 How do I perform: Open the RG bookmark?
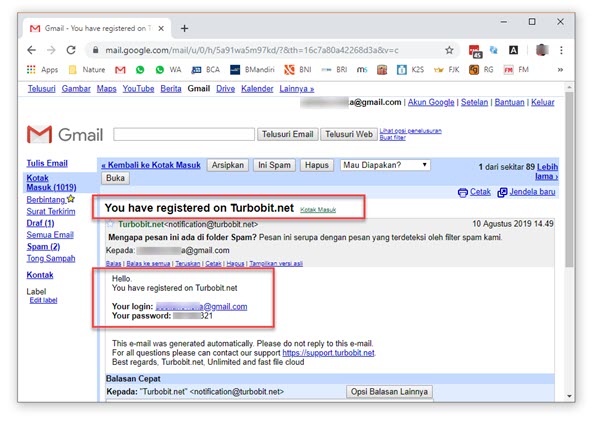(x=481, y=70)
